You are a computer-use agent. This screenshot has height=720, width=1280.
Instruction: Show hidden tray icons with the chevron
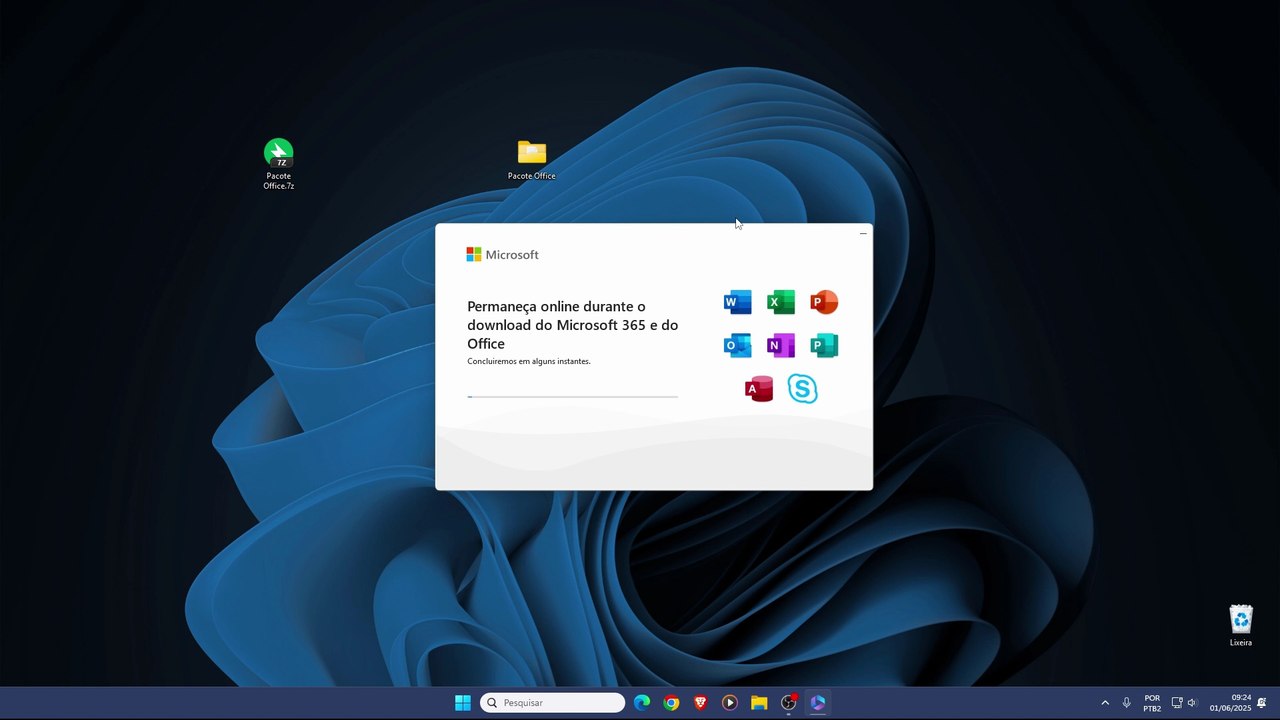(1105, 703)
